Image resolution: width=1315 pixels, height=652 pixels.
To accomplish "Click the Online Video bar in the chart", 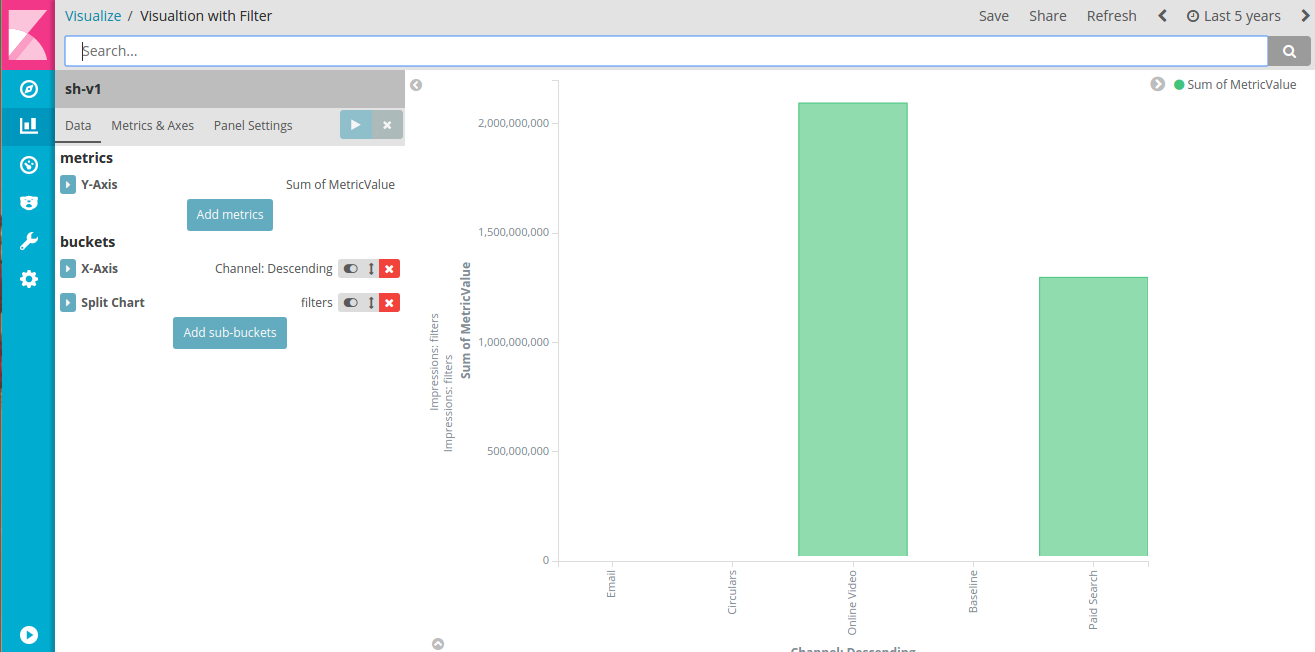I will coord(853,329).
